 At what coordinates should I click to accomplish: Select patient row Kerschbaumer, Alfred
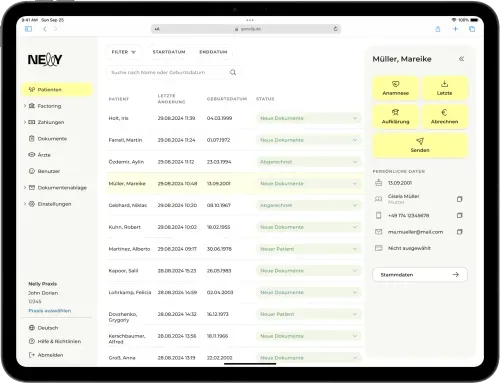click(x=235, y=336)
